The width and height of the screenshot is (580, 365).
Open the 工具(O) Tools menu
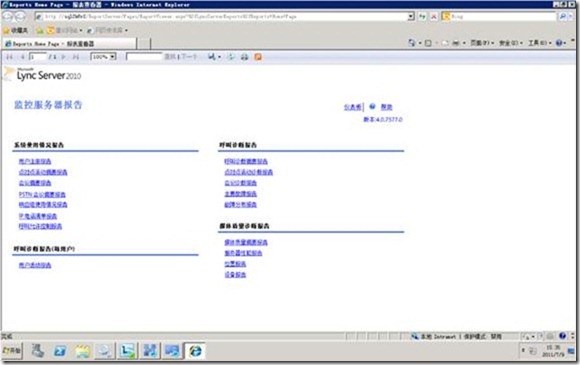[x=540, y=43]
